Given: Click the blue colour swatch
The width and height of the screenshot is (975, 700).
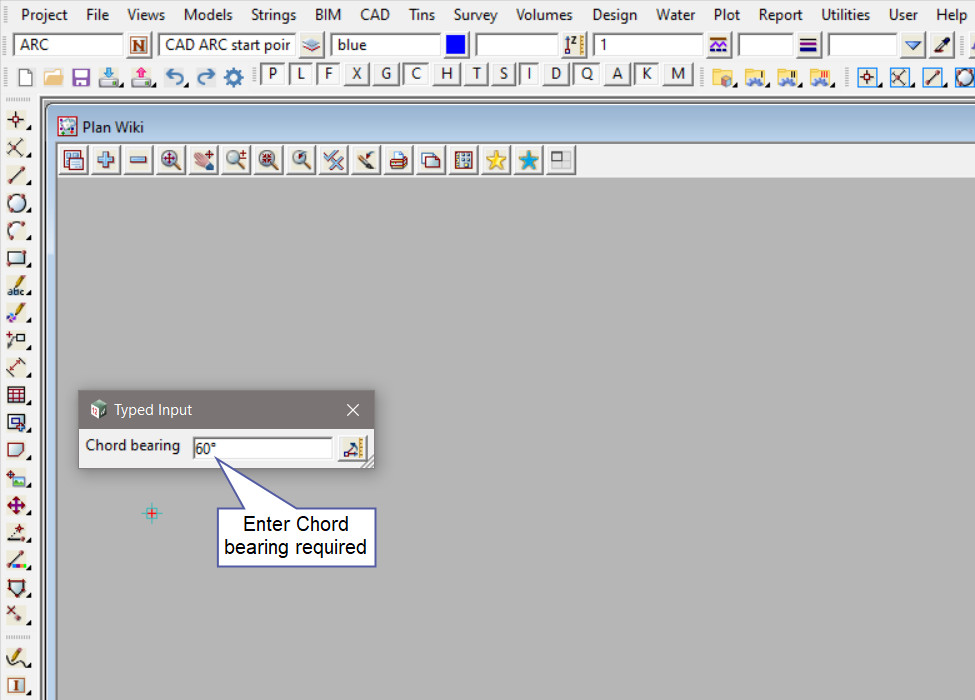Looking at the screenshot, I should pyautogui.click(x=456, y=45).
